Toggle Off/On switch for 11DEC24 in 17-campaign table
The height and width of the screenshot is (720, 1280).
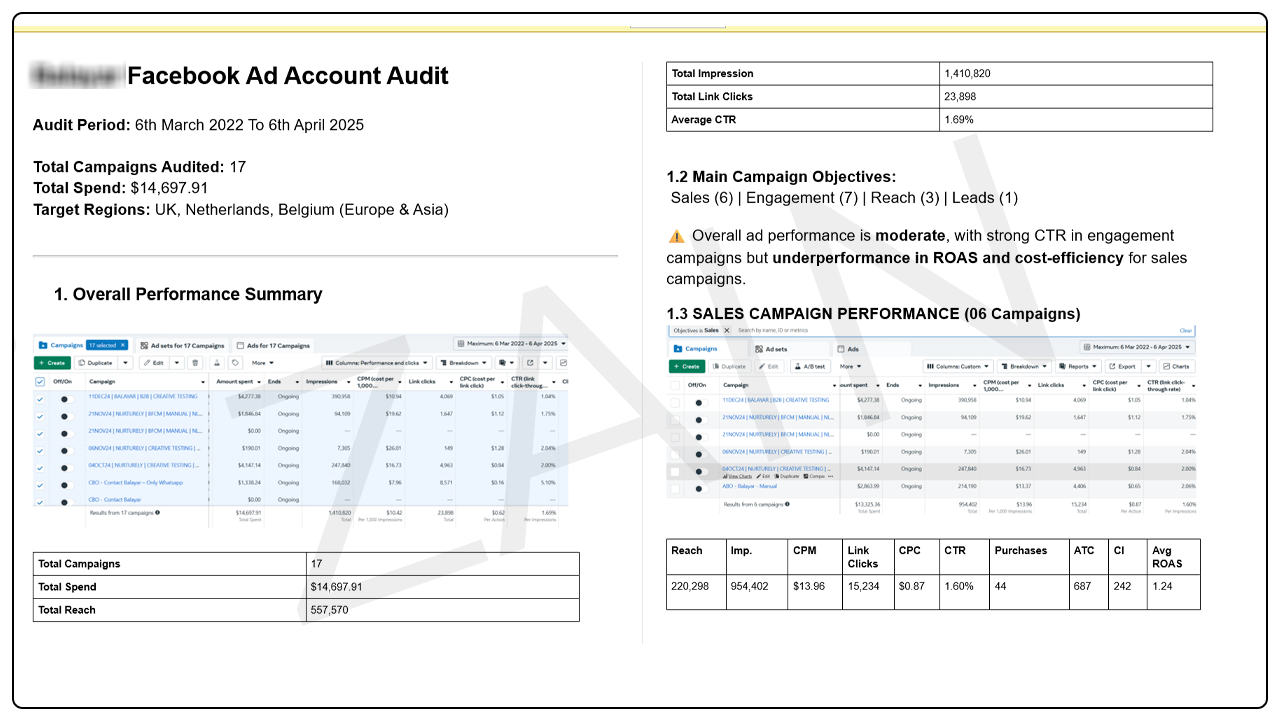pos(67,399)
